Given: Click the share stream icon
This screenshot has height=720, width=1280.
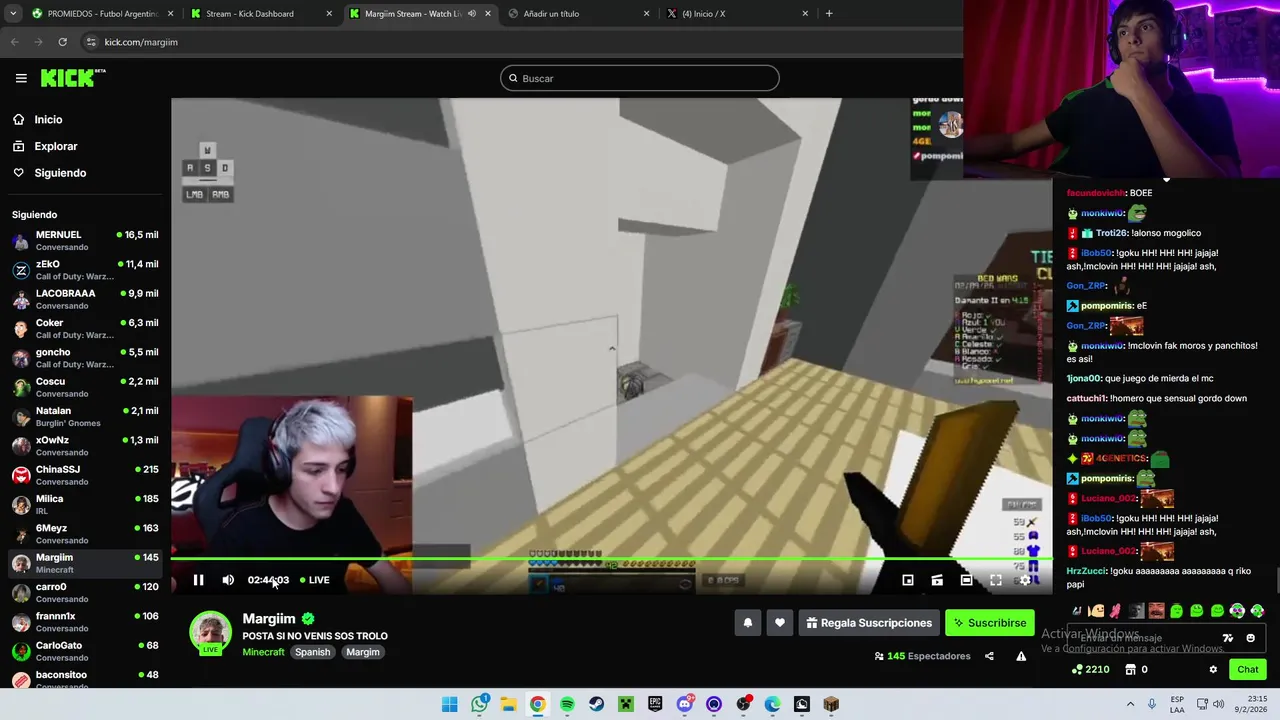Looking at the screenshot, I should pyautogui.click(x=989, y=656).
